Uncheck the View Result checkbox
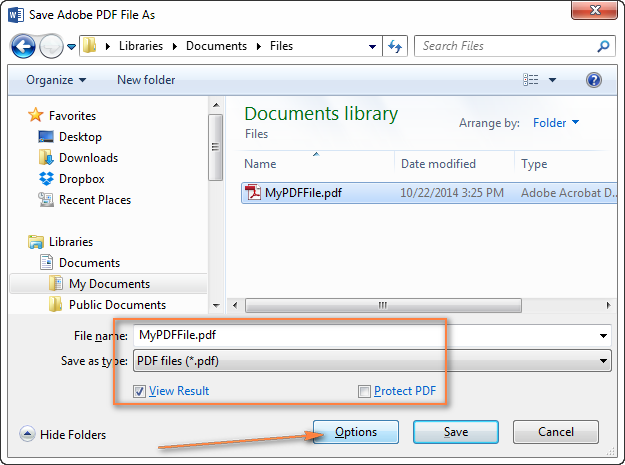625x465 pixels. coord(139,391)
